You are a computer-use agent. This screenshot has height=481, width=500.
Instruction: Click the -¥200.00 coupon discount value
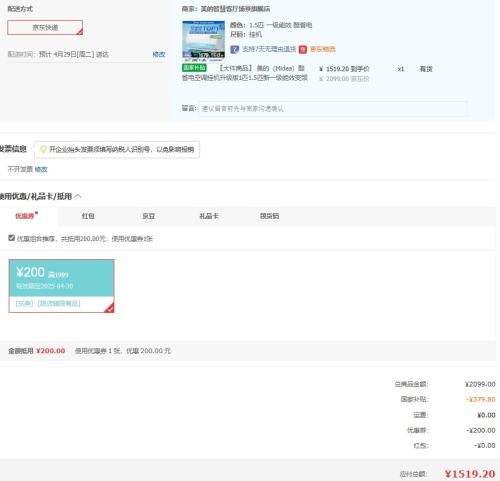[481, 430]
